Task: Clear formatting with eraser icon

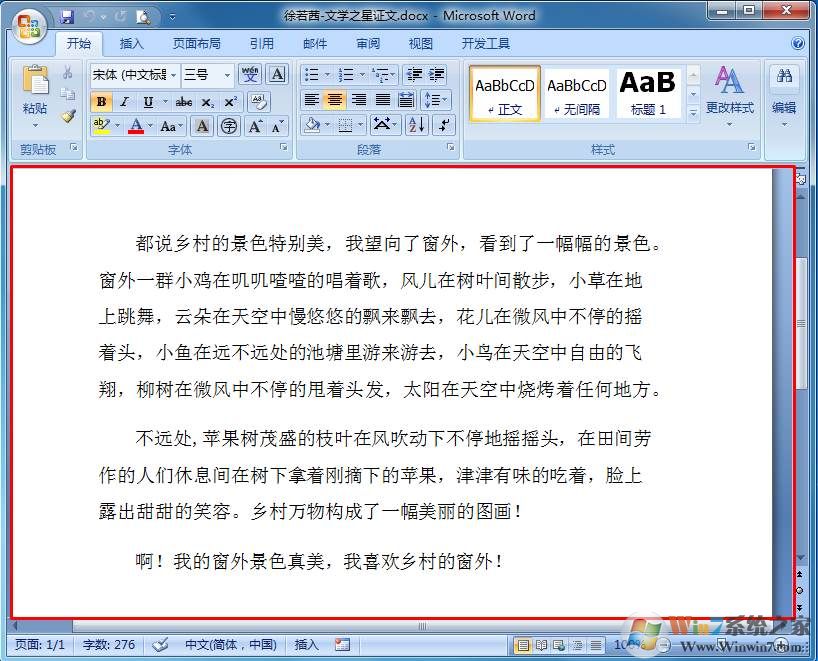Action: pos(259,101)
